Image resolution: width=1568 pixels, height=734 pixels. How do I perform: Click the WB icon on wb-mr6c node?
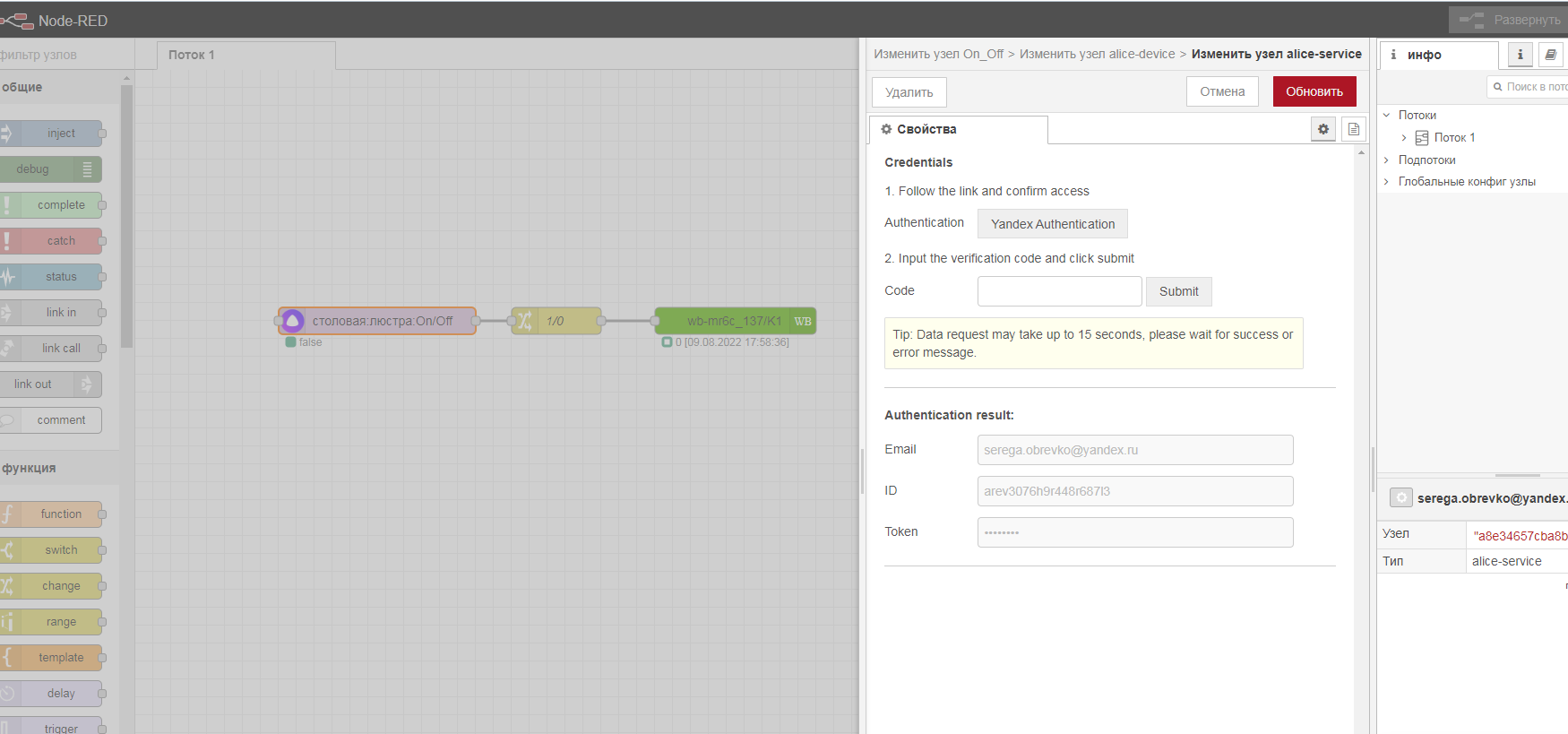pos(803,321)
